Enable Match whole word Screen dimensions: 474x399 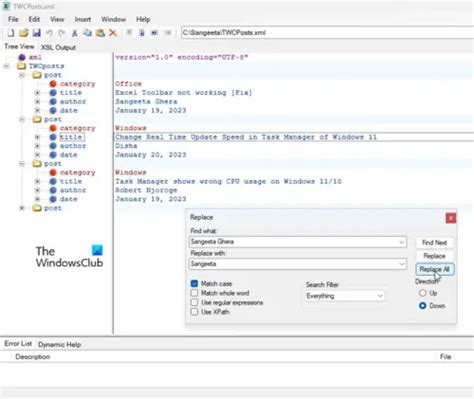(x=194, y=293)
